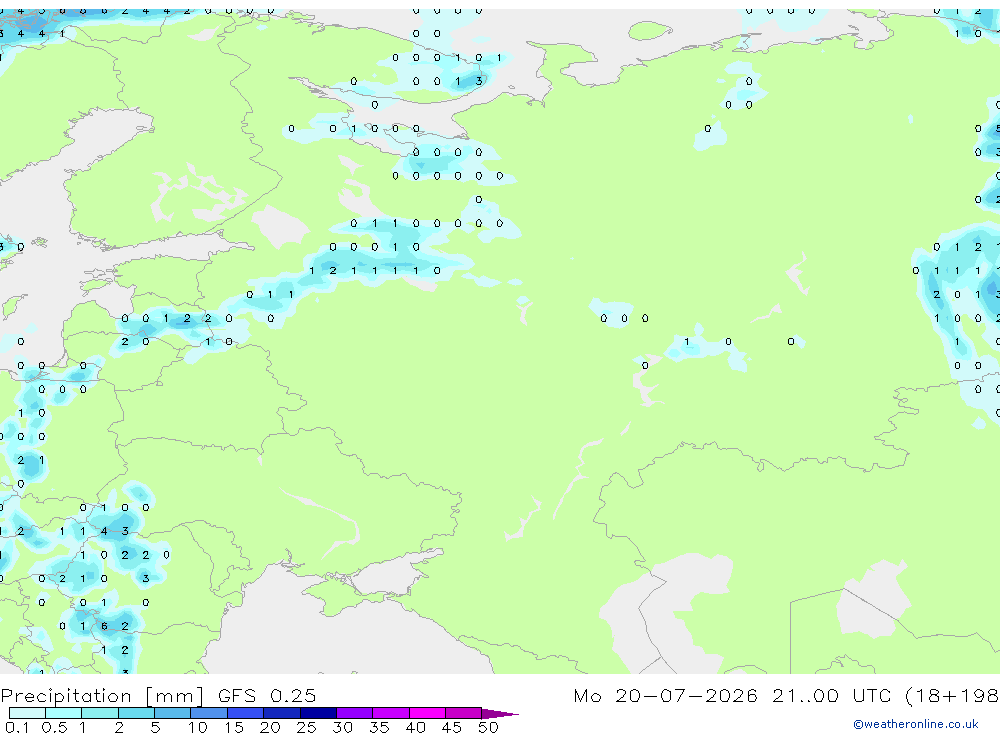This screenshot has width=1000, height=733.
Task: Pick the 0.5–1 mm legend swatch
Action: [64, 713]
